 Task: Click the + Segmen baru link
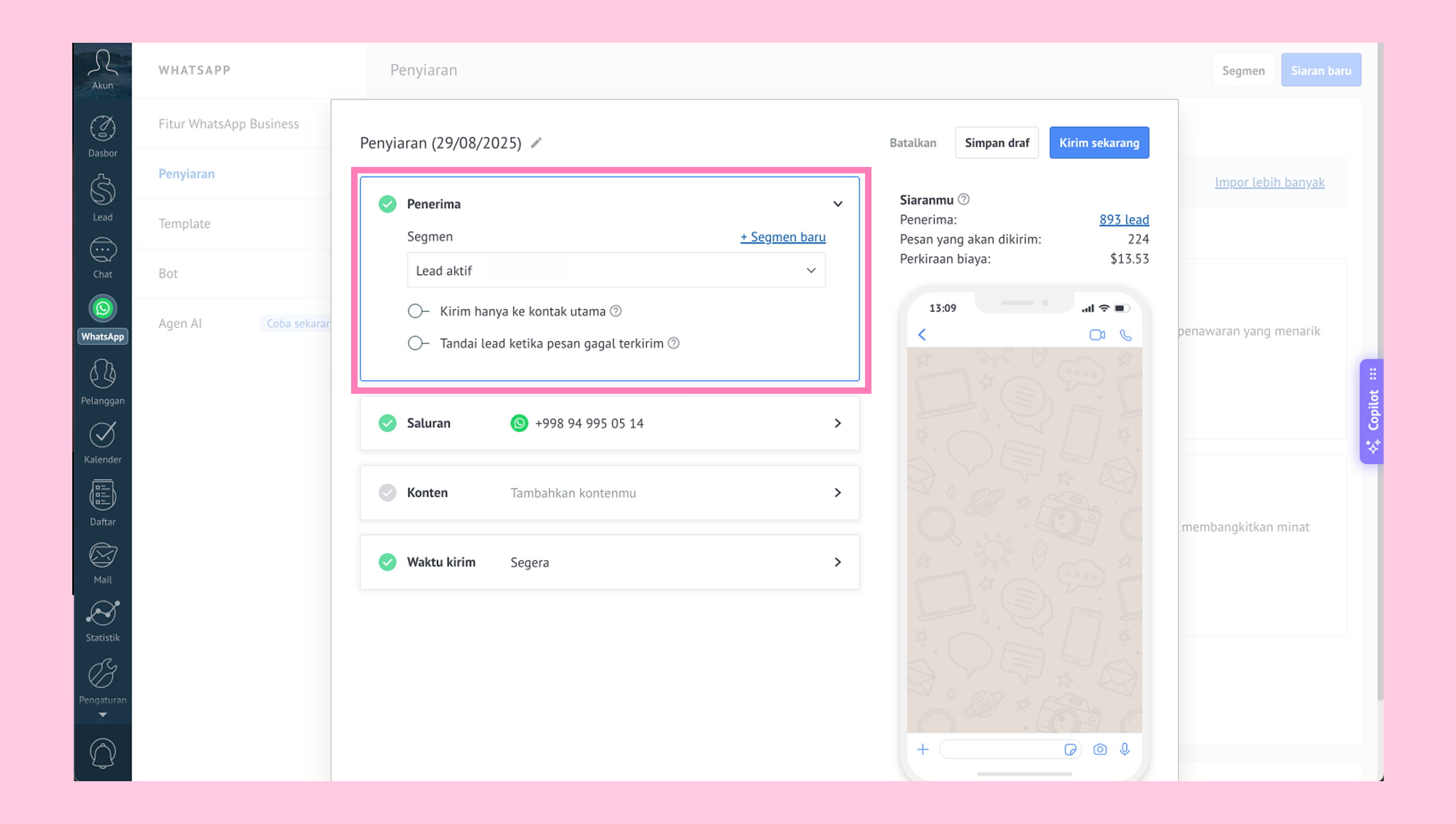pyautogui.click(x=783, y=236)
